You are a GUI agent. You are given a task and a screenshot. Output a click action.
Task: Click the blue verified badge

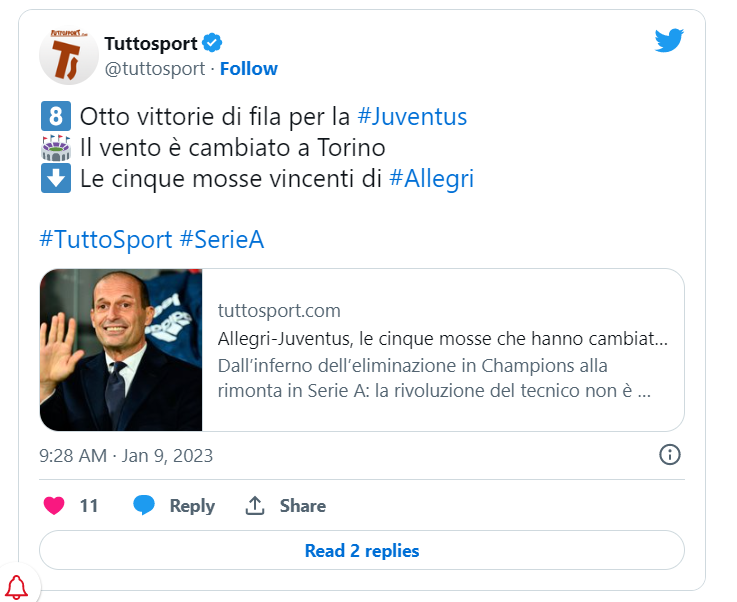[212, 43]
